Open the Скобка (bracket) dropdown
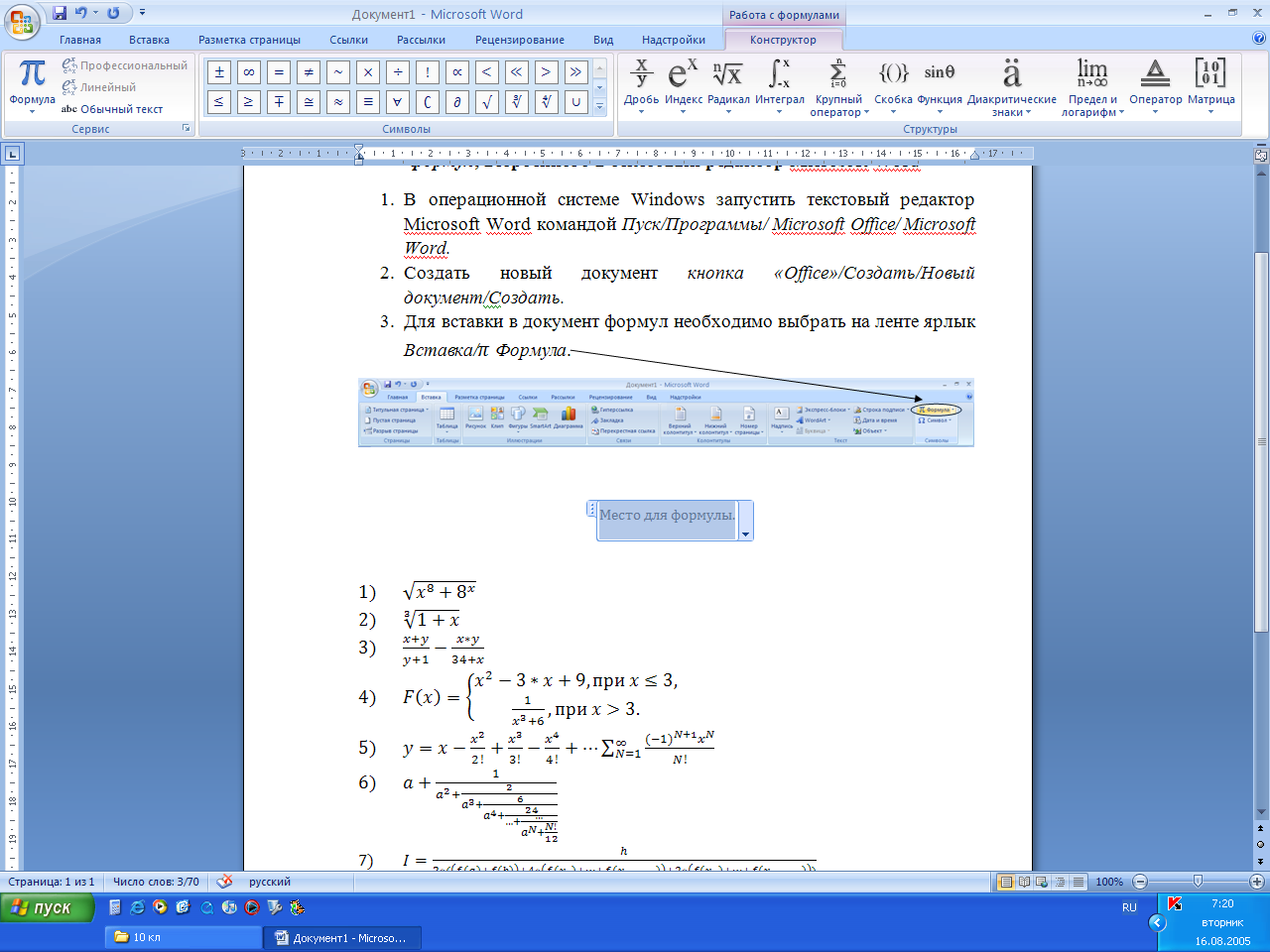 pos(893,86)
